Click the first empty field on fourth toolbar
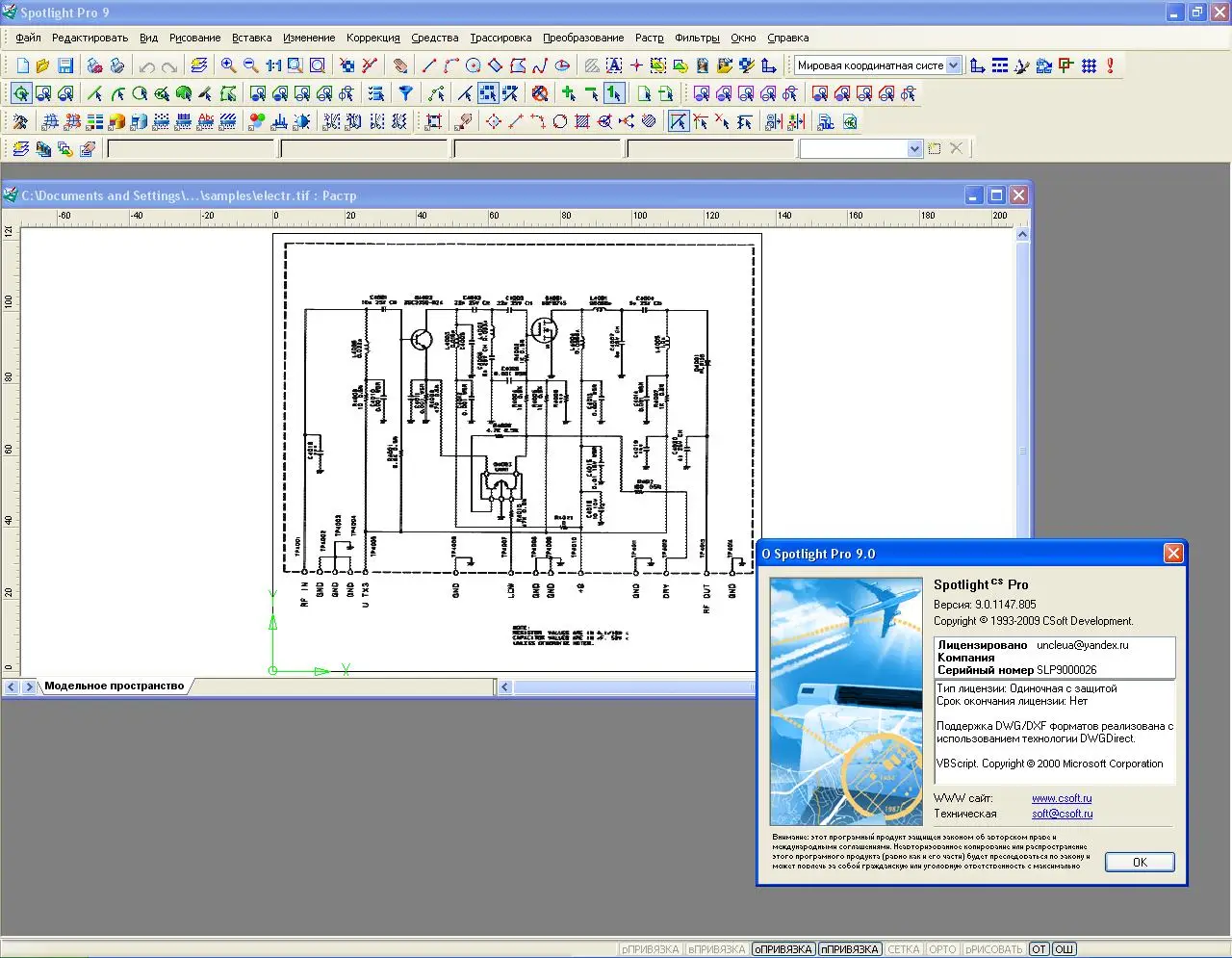 (x=191, y=148)
